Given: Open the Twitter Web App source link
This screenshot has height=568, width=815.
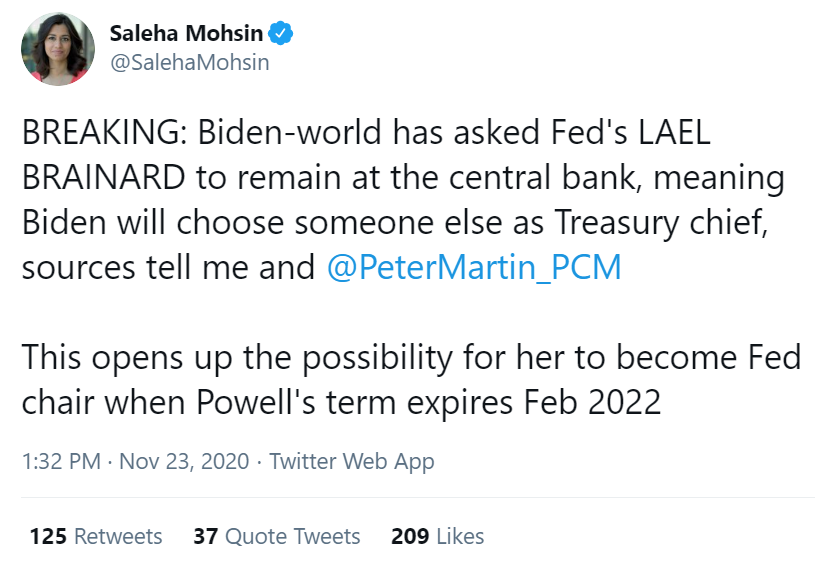Looking at the screenshot, I should tap(352, 461).
